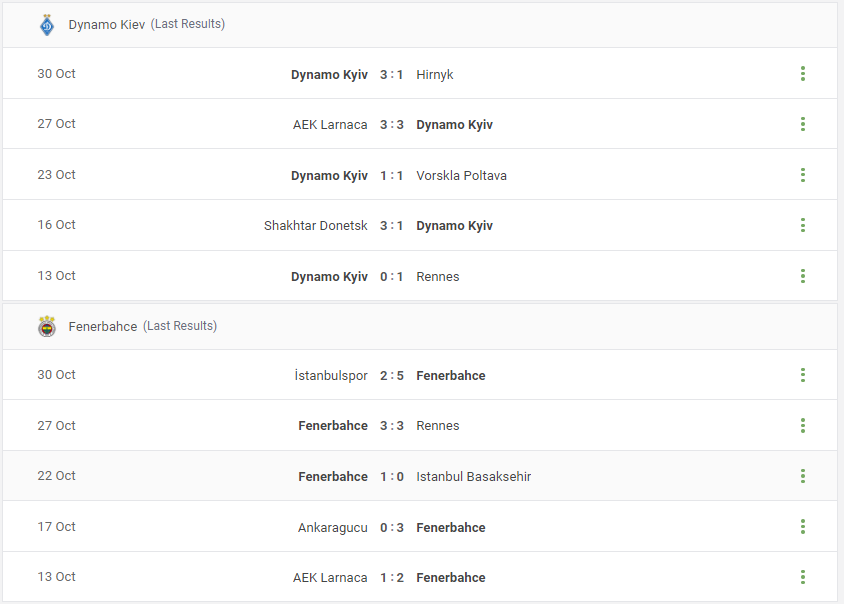Click the Fenerbahce club crest
The width and height of the screenshot is (844, 604).
(47, 326)
